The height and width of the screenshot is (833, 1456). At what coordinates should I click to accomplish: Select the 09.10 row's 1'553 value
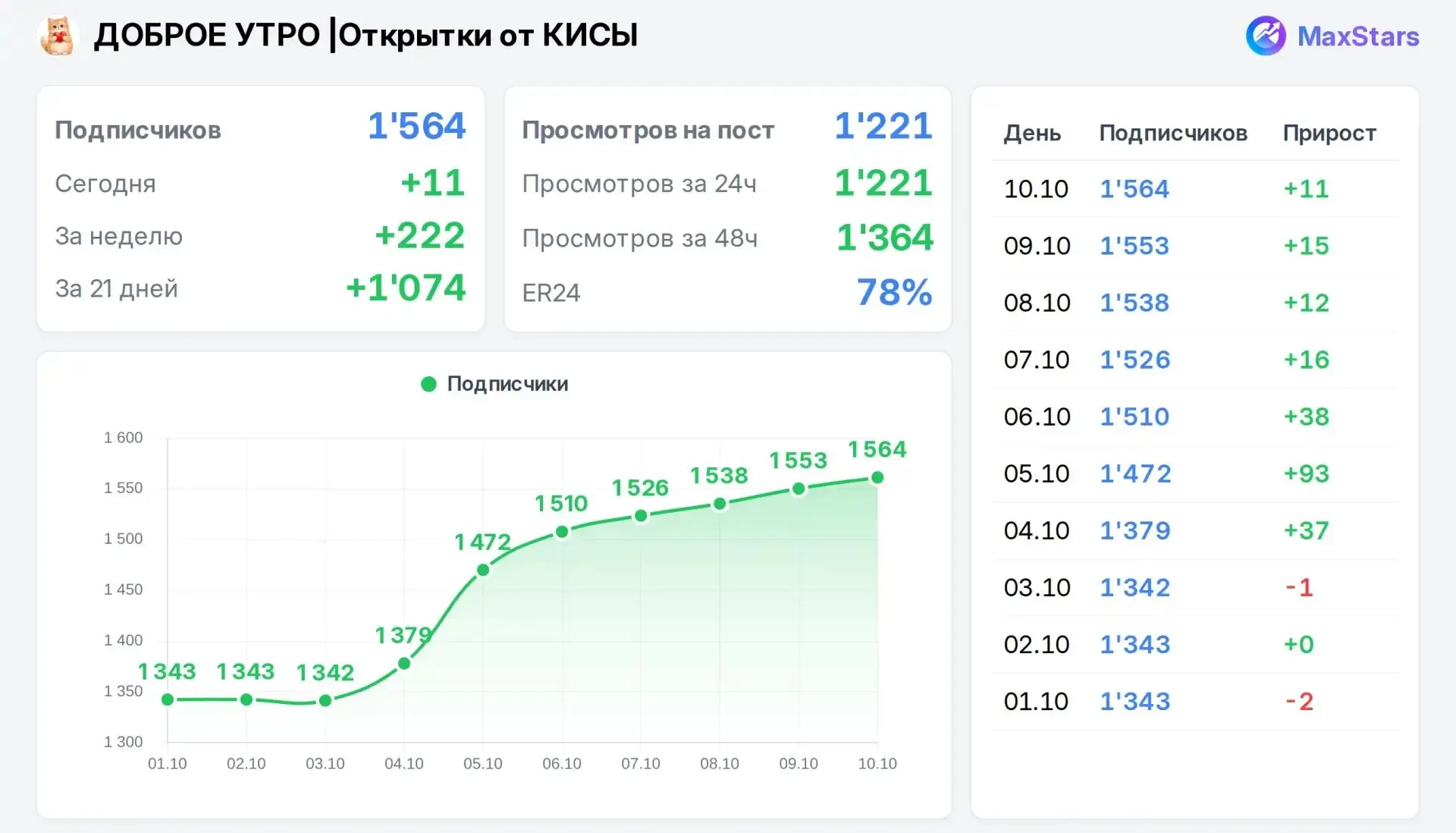pos(1134,246)
